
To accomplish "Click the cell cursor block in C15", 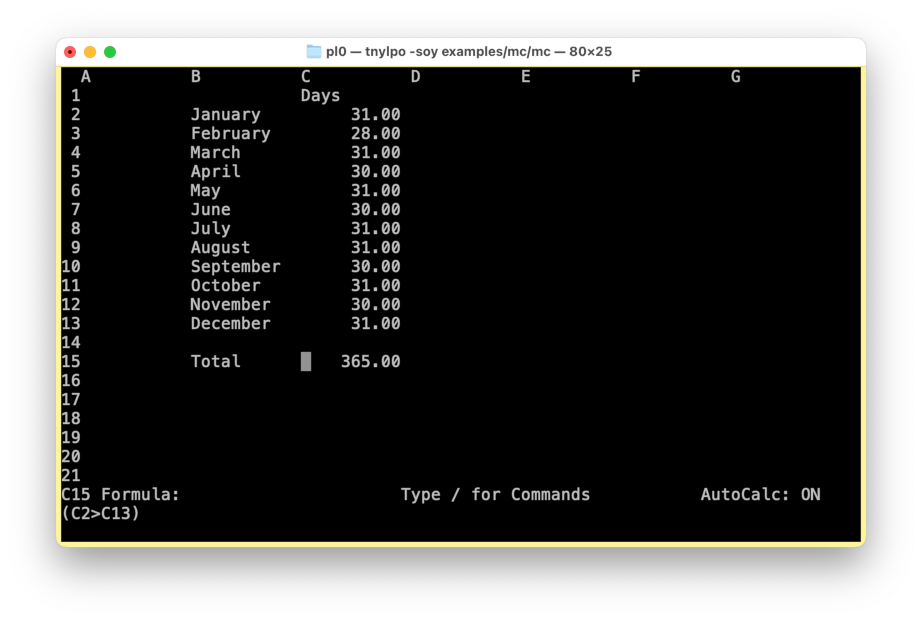I will pos(306,362).
